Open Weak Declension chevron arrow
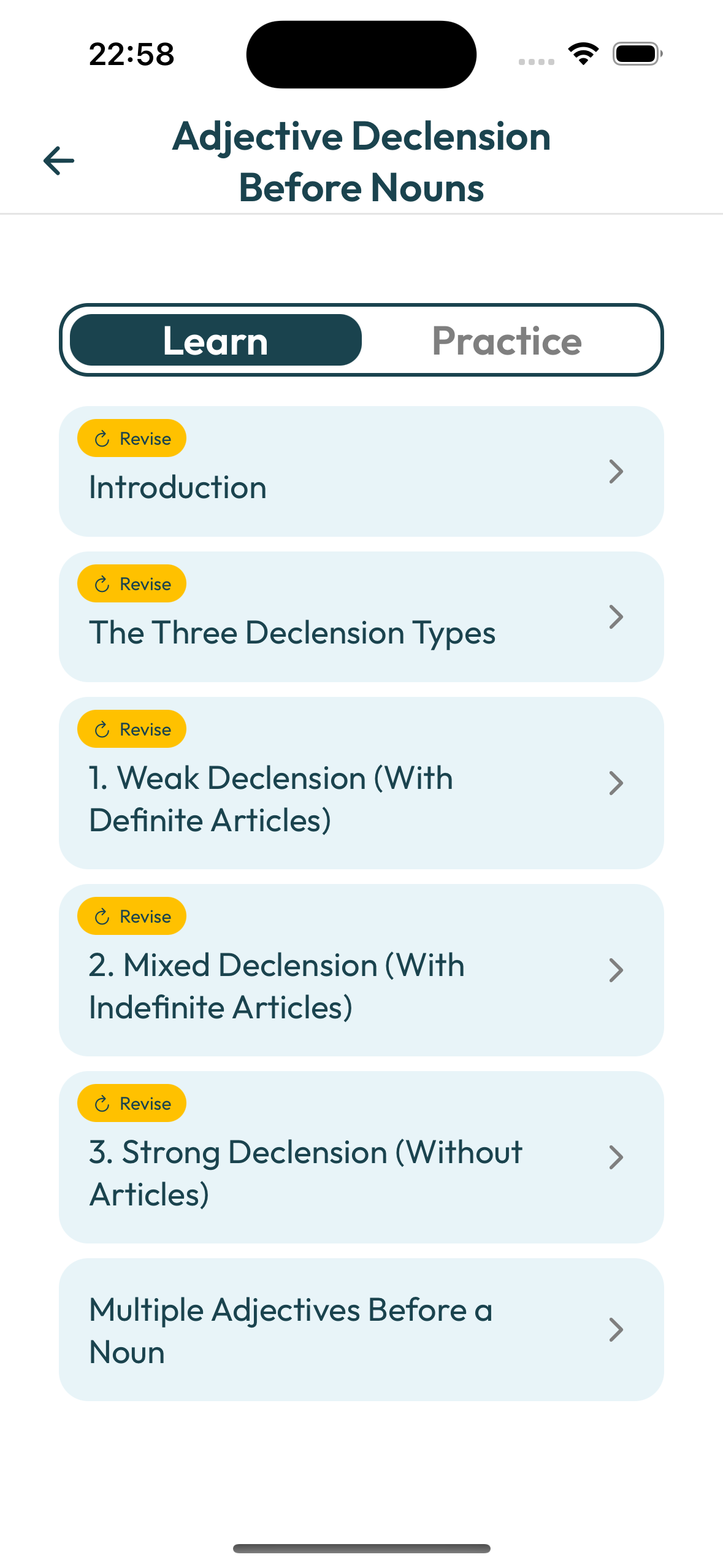The image size is (723, 1568). [616, 783]
